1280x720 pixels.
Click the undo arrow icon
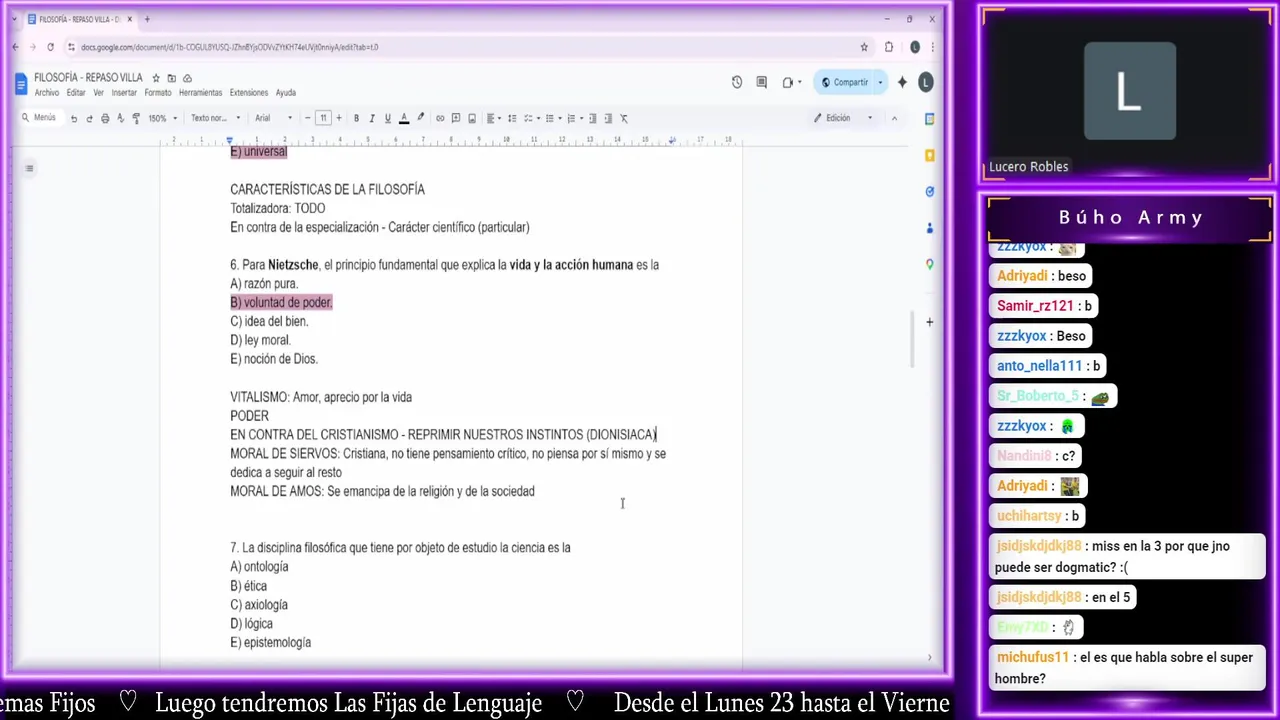coord(73,118)
